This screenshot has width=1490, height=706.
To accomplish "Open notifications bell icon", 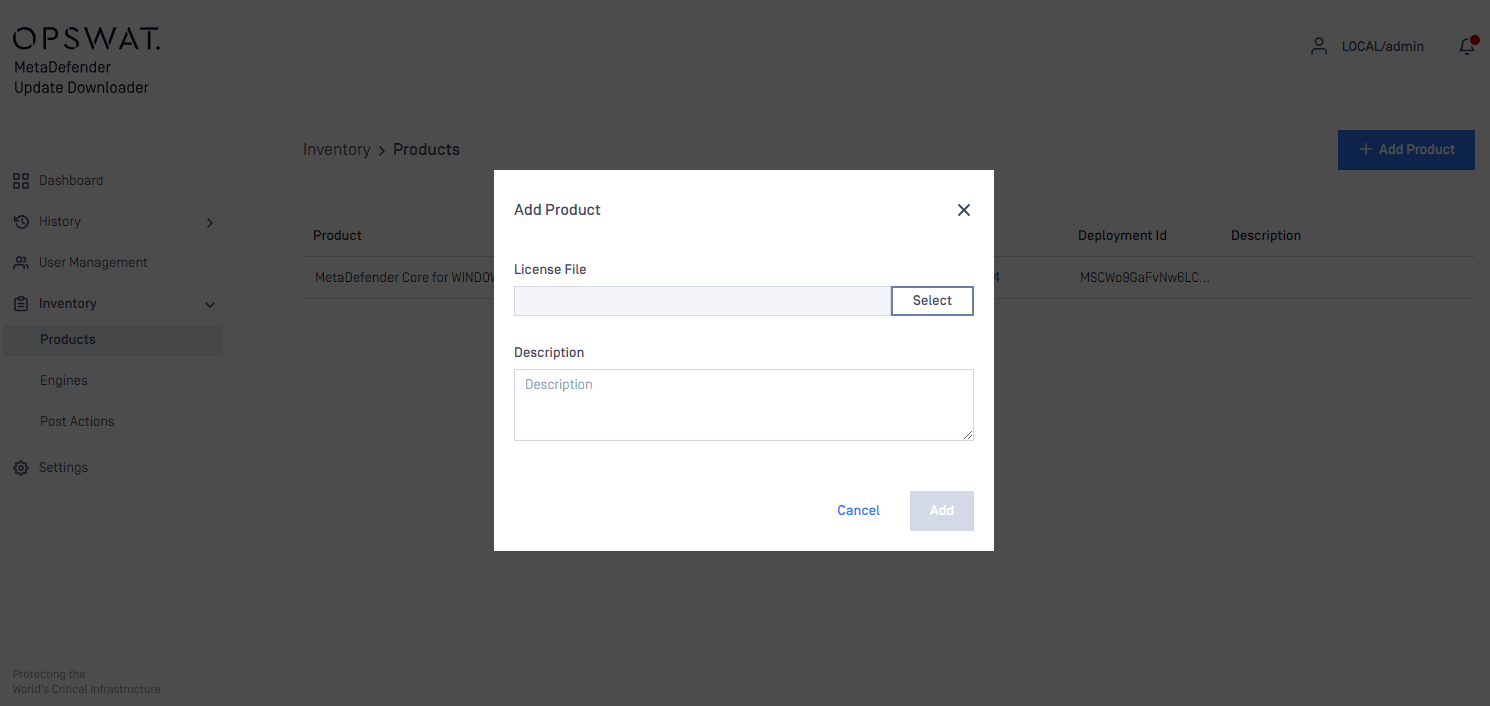I will pyautogui.click(x=1467, y=46).
